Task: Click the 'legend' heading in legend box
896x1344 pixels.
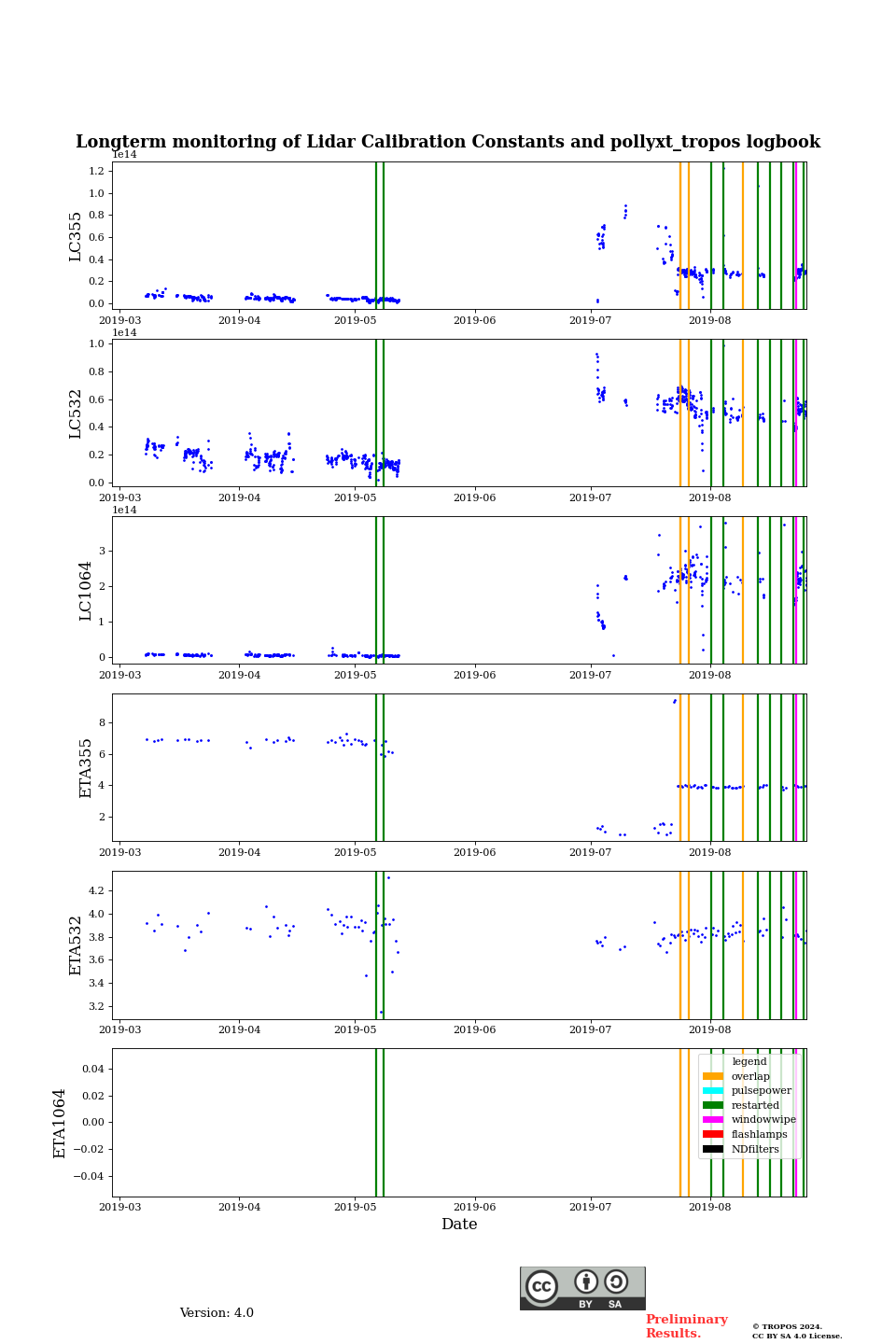Action: 749,1061
